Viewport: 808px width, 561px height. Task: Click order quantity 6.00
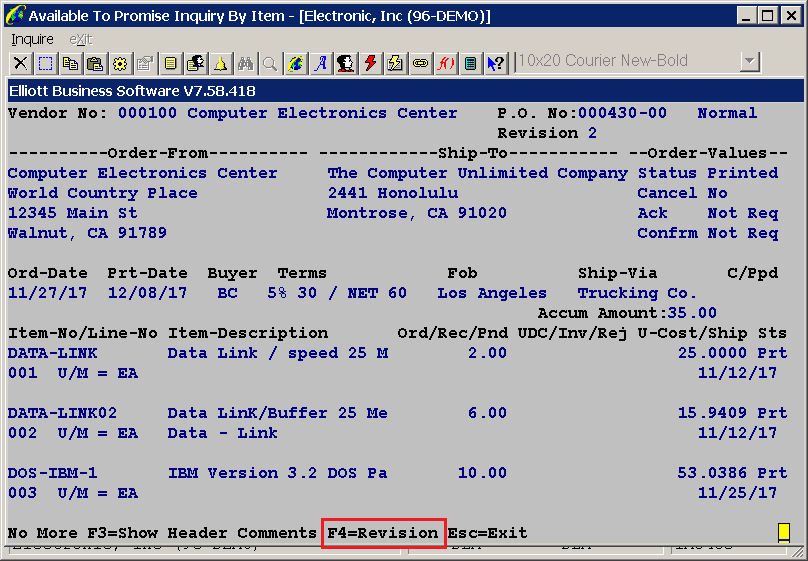click(487, 413)
